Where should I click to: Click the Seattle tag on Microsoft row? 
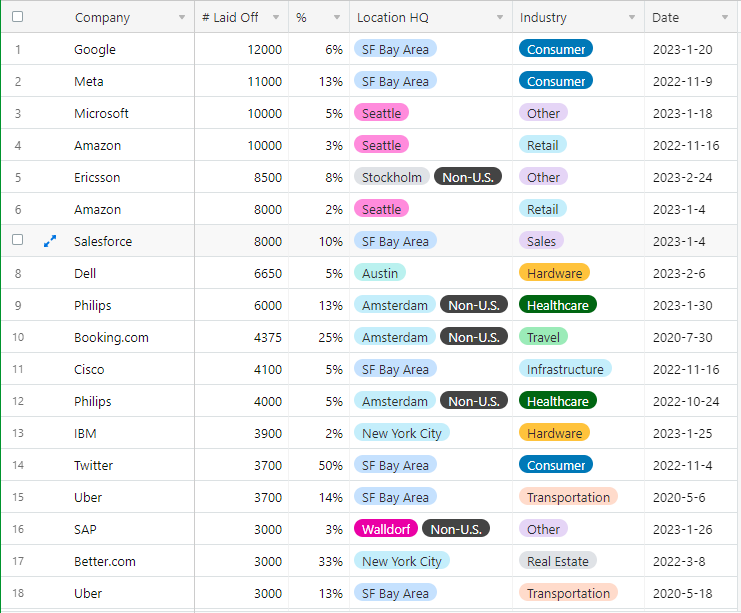click(x=381, y=113)
